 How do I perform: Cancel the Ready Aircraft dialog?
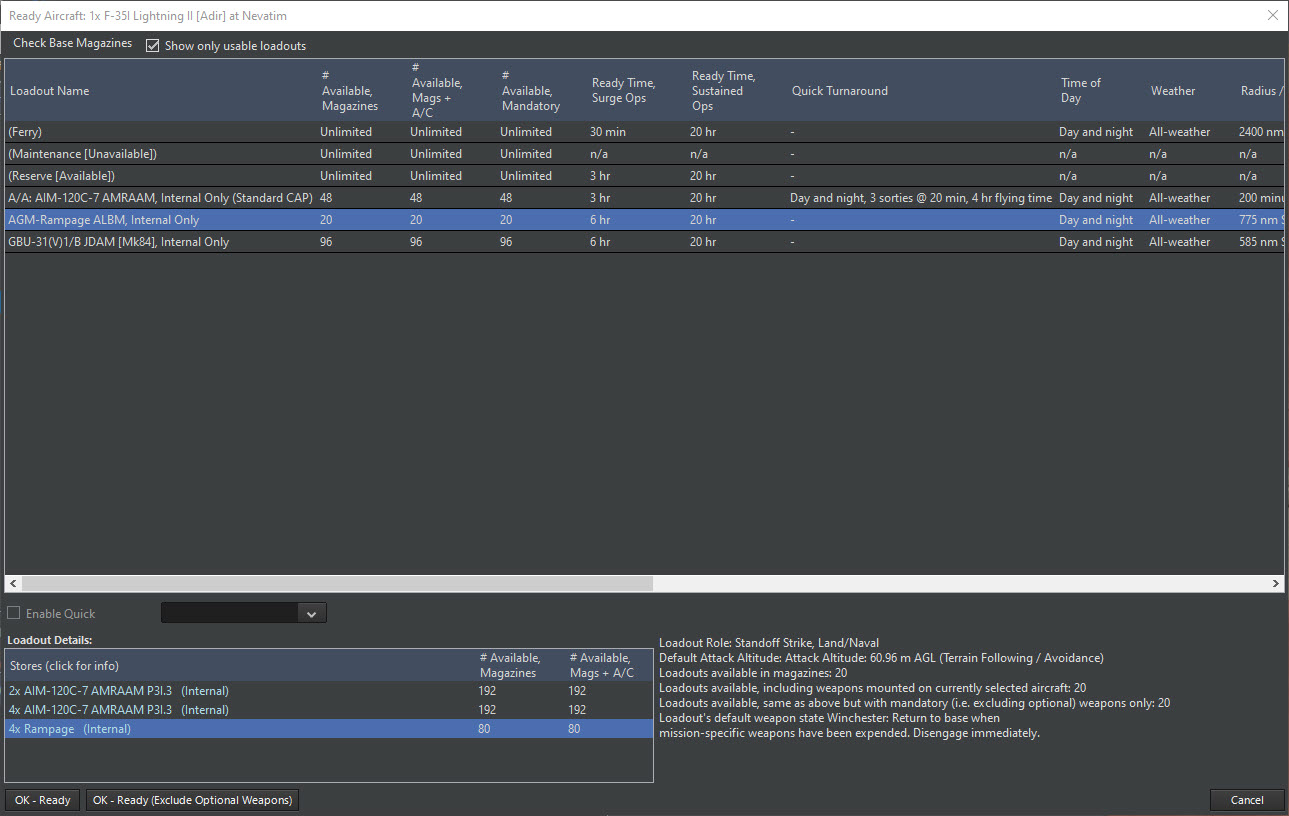point(1247,800)
